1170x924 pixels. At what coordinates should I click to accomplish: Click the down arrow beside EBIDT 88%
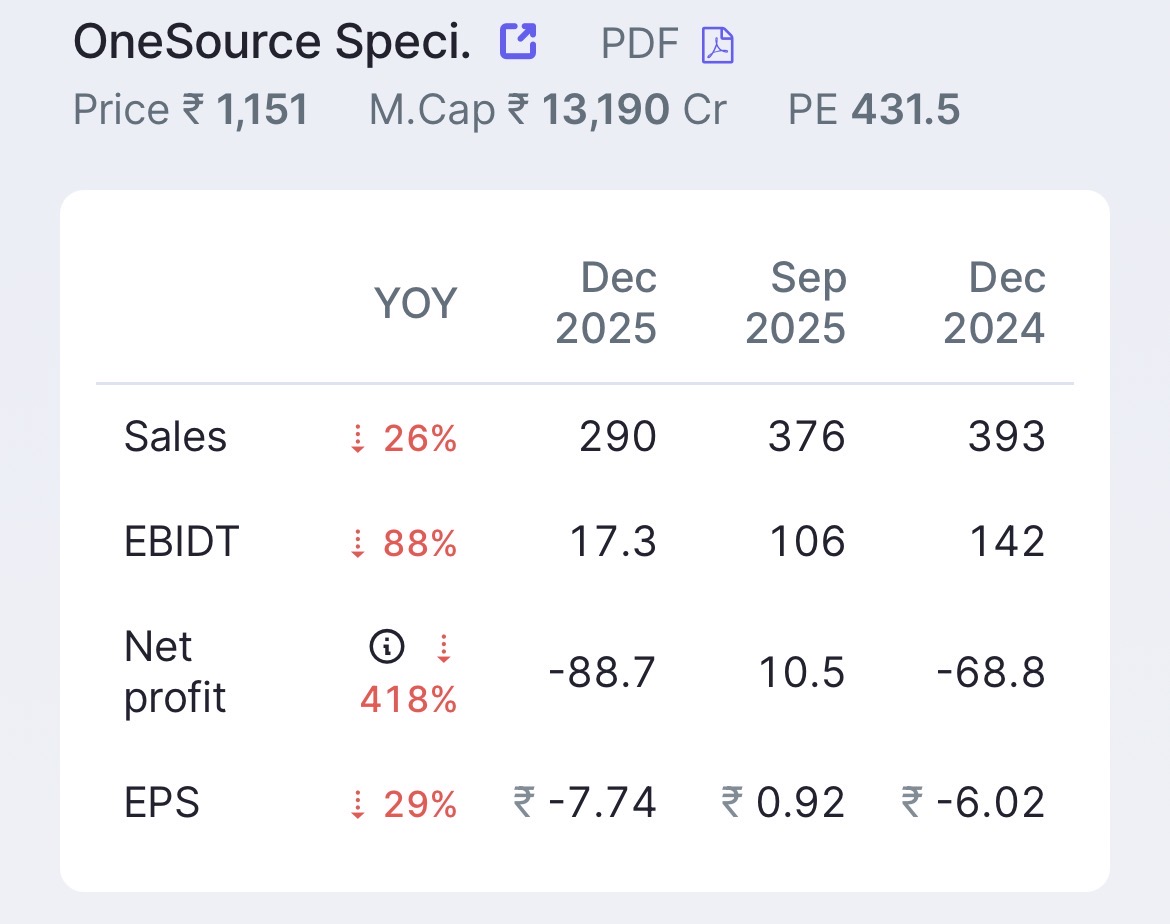pos(358,544)
